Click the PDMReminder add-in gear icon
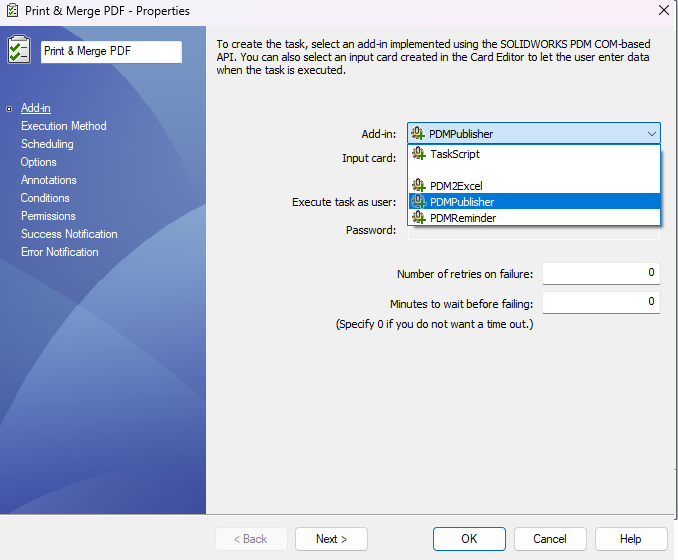This screenshot has width=678, height=560. [x=419, y=218]
